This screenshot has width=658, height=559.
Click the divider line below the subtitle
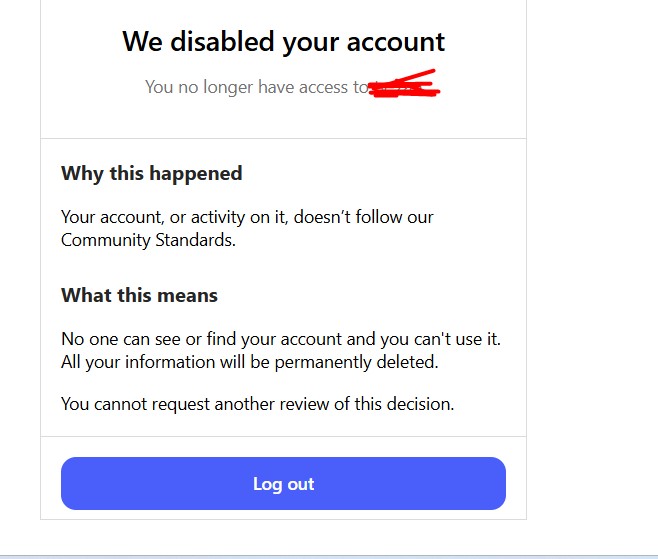(283, 138)
